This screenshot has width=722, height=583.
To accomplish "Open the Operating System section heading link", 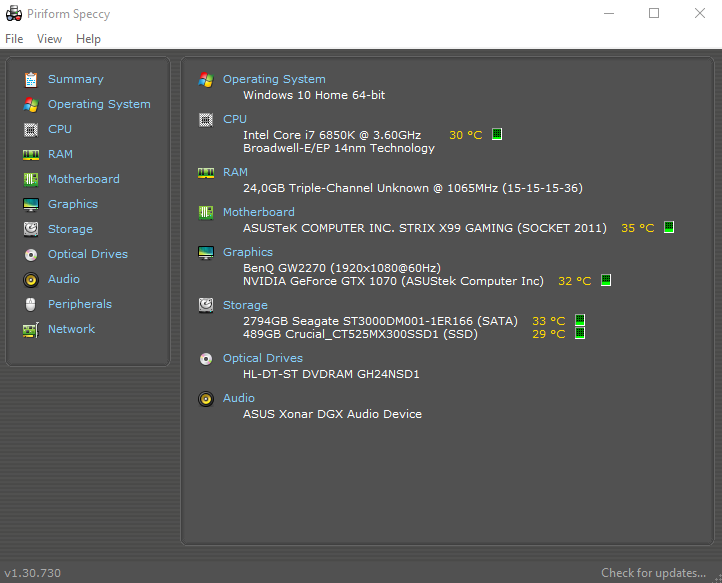I will coord(274,79).
